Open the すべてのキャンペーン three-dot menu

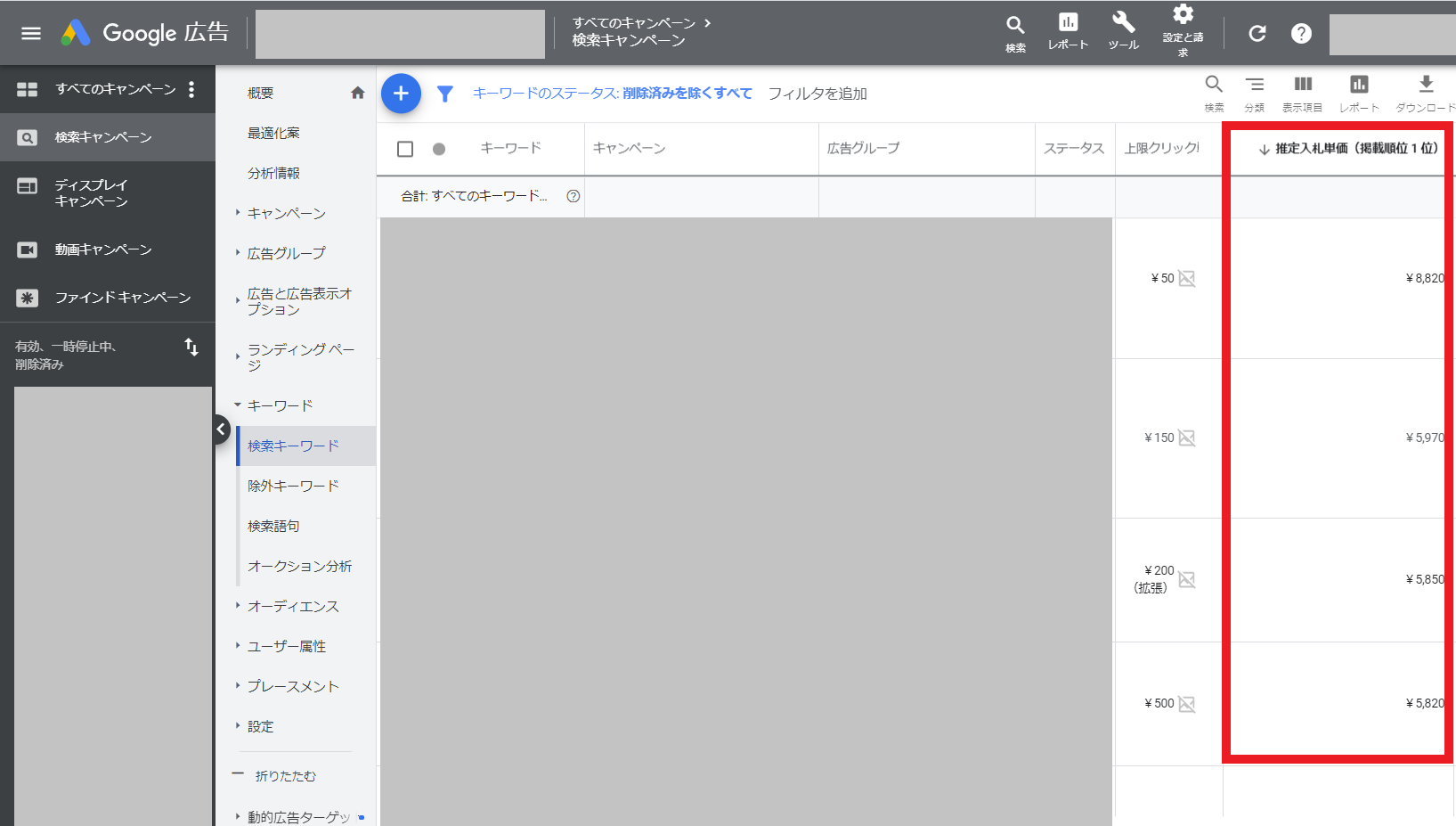click(191, 89)
